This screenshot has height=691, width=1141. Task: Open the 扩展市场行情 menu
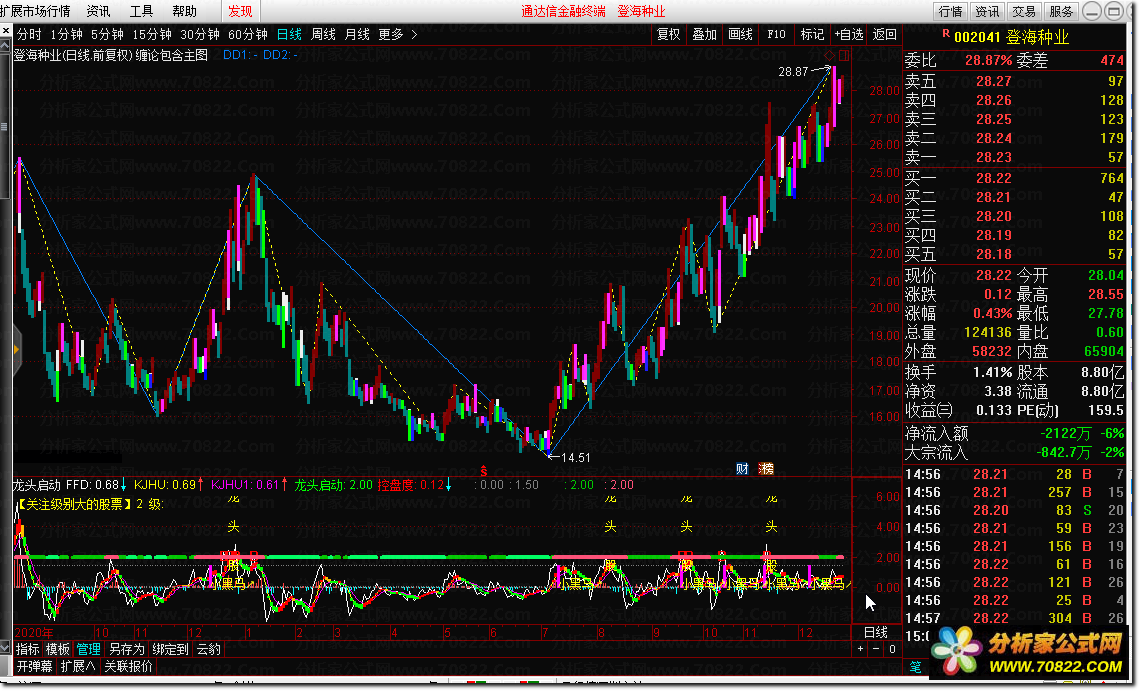[36, 11]
